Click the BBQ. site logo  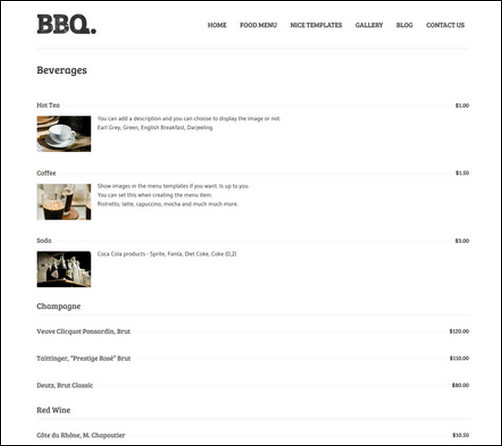pyautogui.click(x=66, y=24)
